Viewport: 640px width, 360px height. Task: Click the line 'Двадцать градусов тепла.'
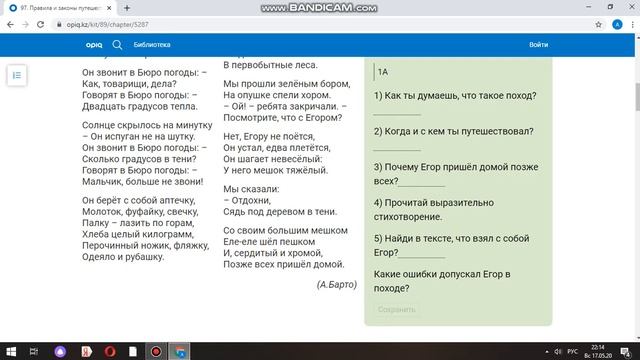140,107
